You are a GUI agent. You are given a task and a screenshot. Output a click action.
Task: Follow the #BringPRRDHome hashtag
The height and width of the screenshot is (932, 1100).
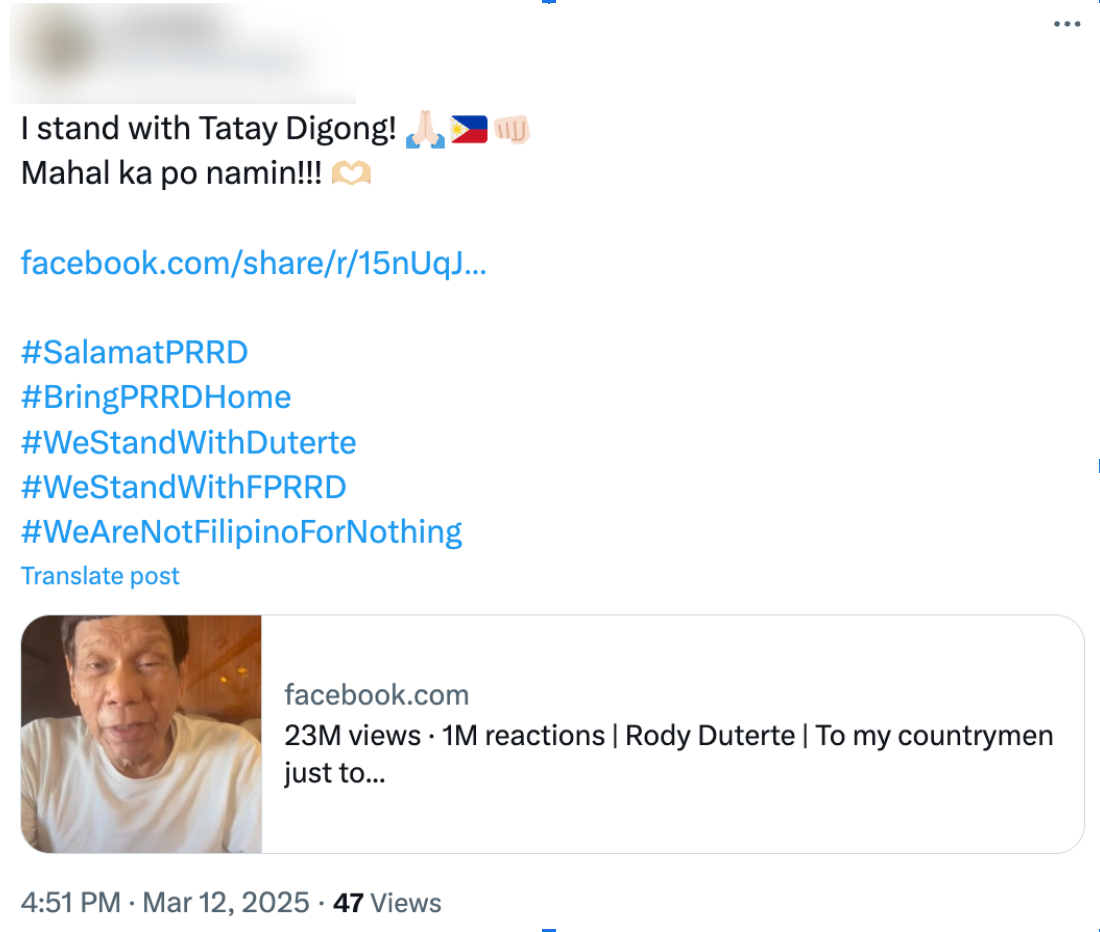coord(156,397)
